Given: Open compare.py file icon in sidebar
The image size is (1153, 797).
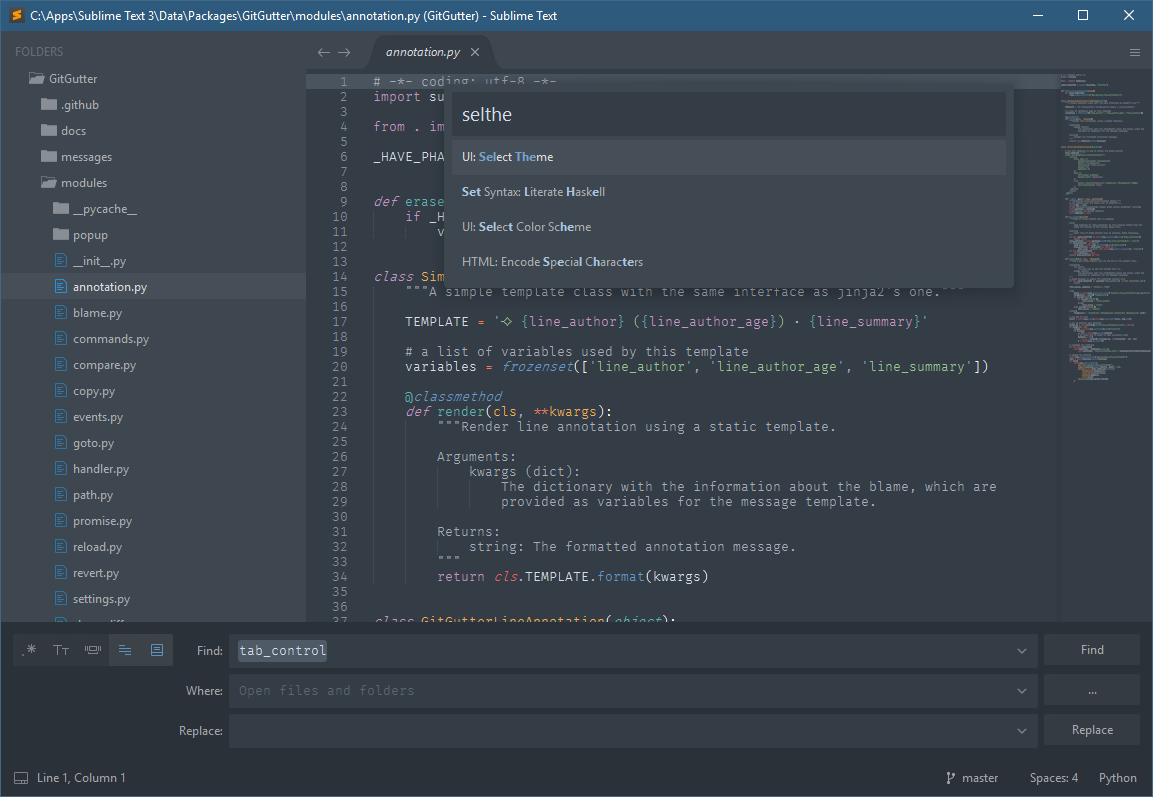Looking at the screenshot, I should [61, 365].
